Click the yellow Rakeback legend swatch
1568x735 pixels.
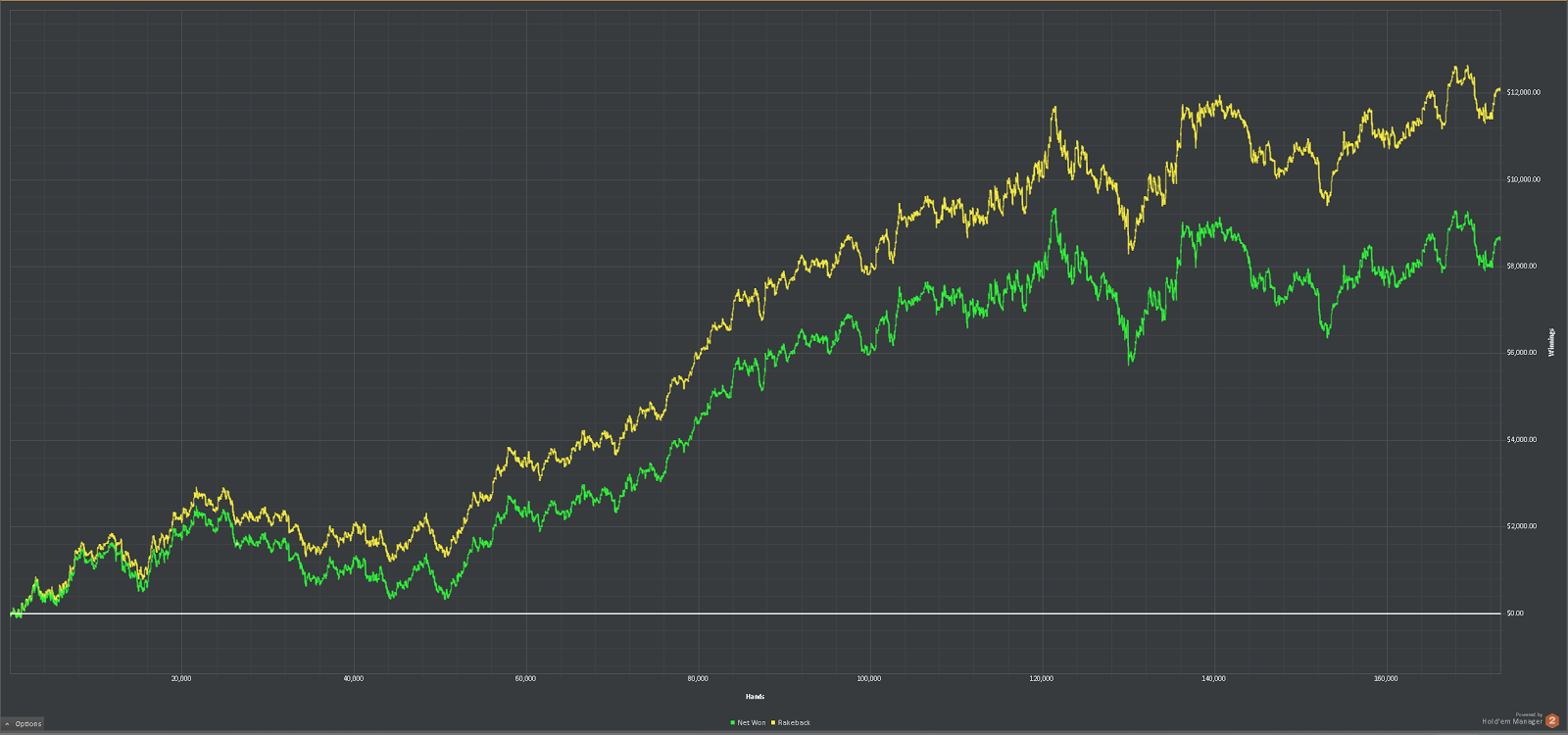point(774,723)
